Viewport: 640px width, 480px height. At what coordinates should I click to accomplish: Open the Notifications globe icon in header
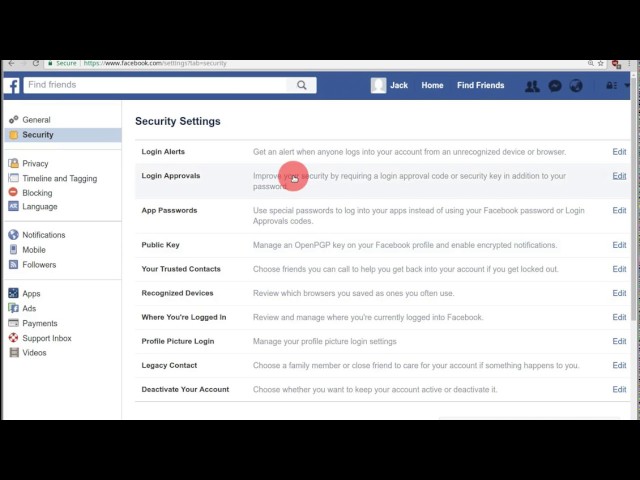[576, 86]
